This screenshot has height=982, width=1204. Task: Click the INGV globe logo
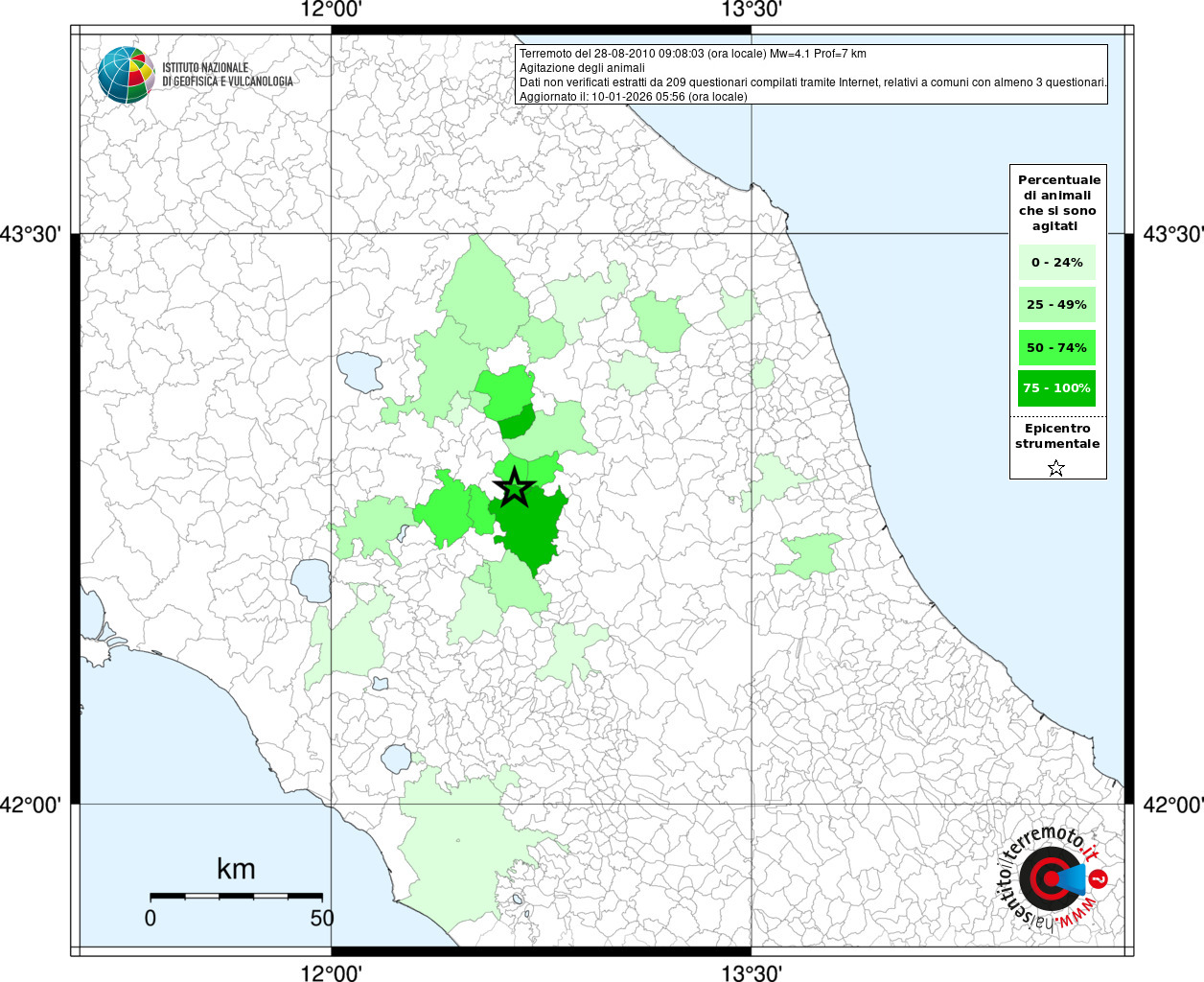click(126, 75)
